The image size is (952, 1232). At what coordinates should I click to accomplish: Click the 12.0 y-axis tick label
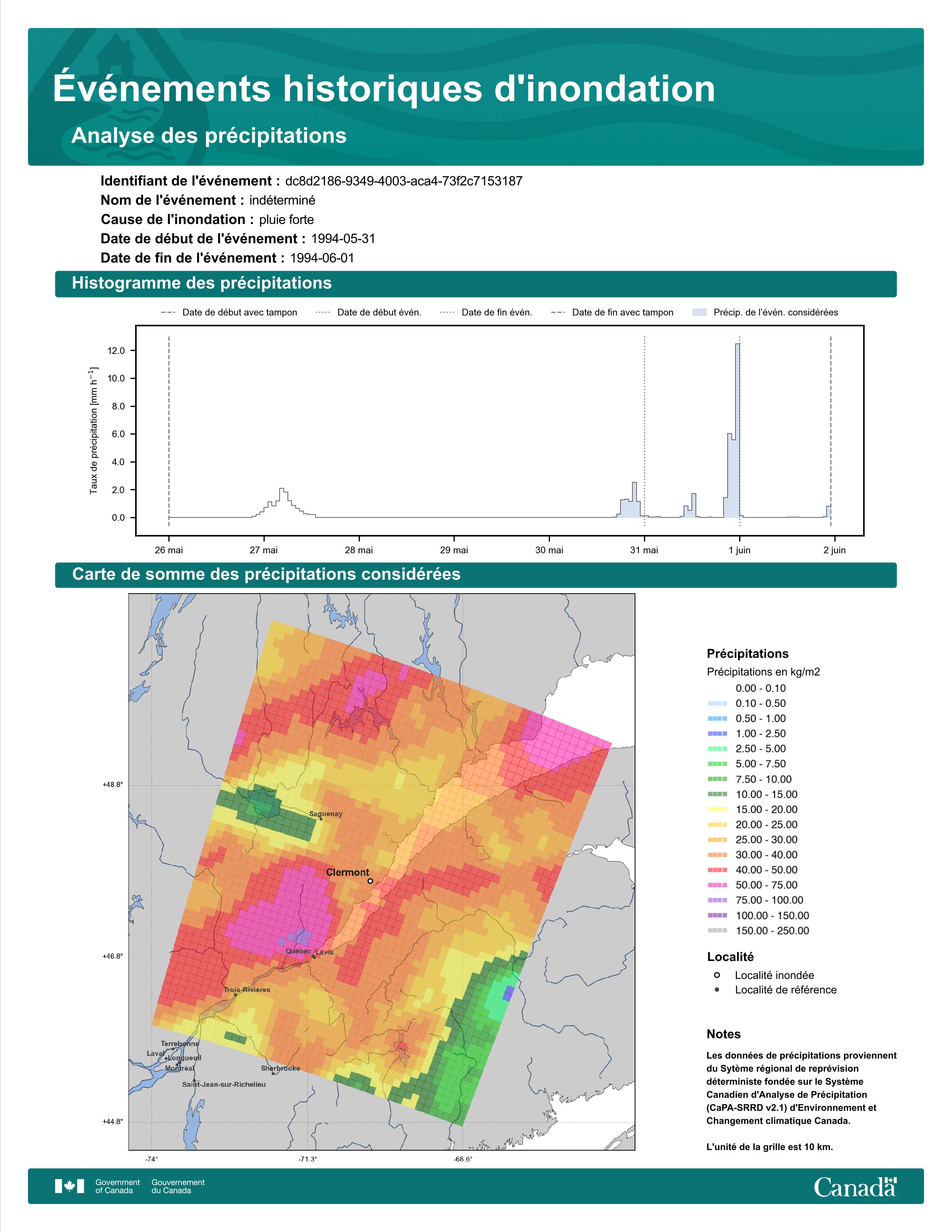116,351
